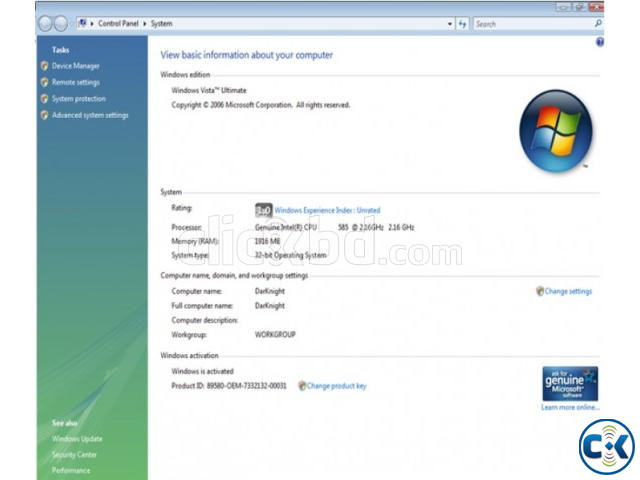640x480 pixels.
Task: Select Control Panel in the breadcrumb path
Action: (x=118, y=24)
